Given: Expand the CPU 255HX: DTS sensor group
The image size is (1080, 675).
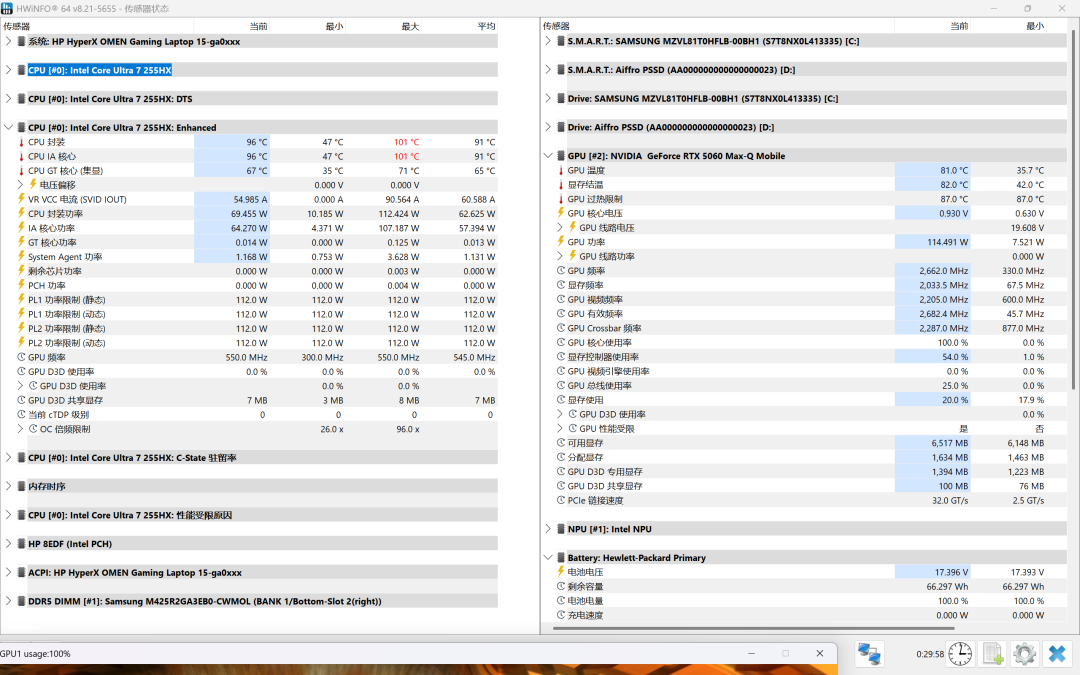Looking at the screenshot, I should [8, 98].
